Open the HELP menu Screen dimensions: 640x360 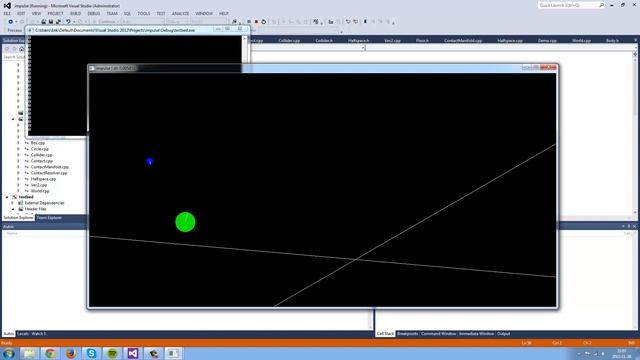(x=224, y=13)
